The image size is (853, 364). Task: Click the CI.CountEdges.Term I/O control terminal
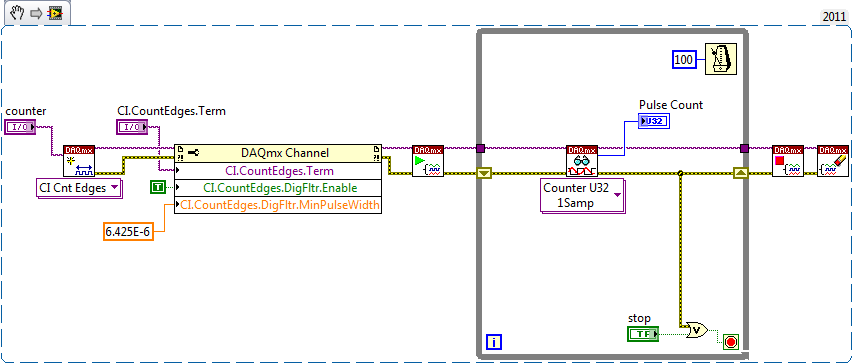(132, 128)
